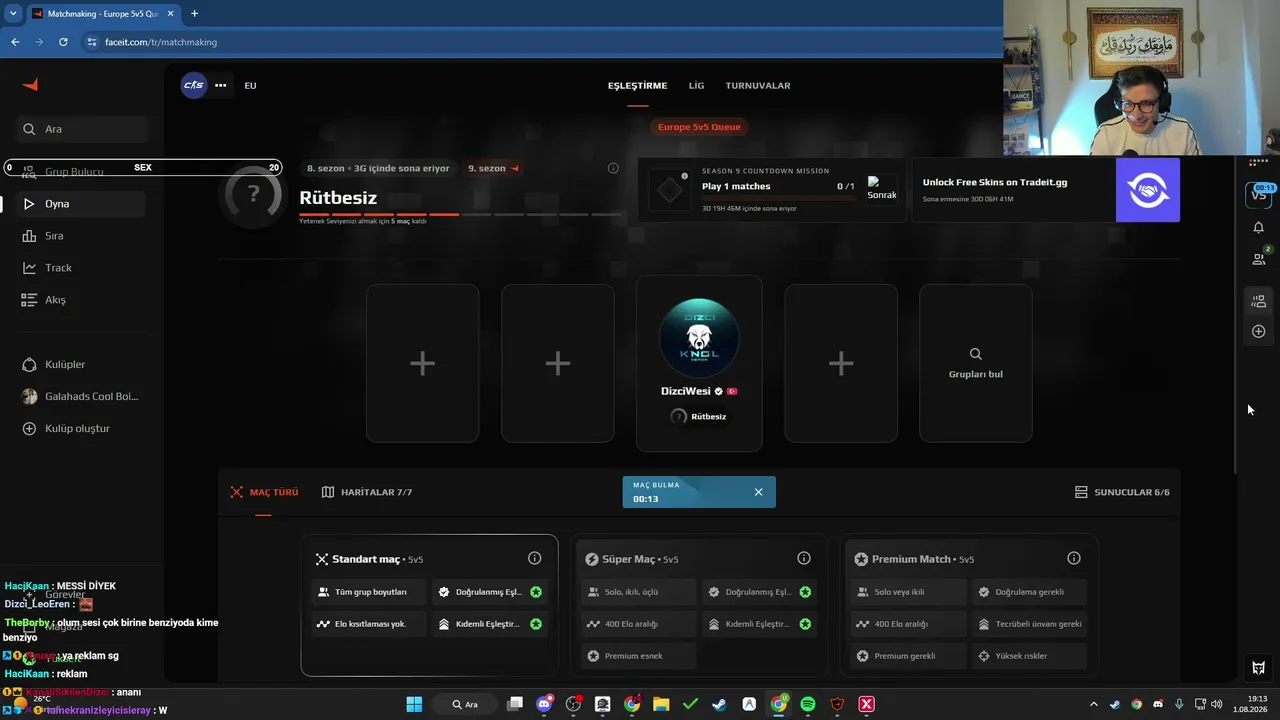Click the Ara search field in sidebar
This screenshot has height=720, width=1280.
[x=82, y=129]
